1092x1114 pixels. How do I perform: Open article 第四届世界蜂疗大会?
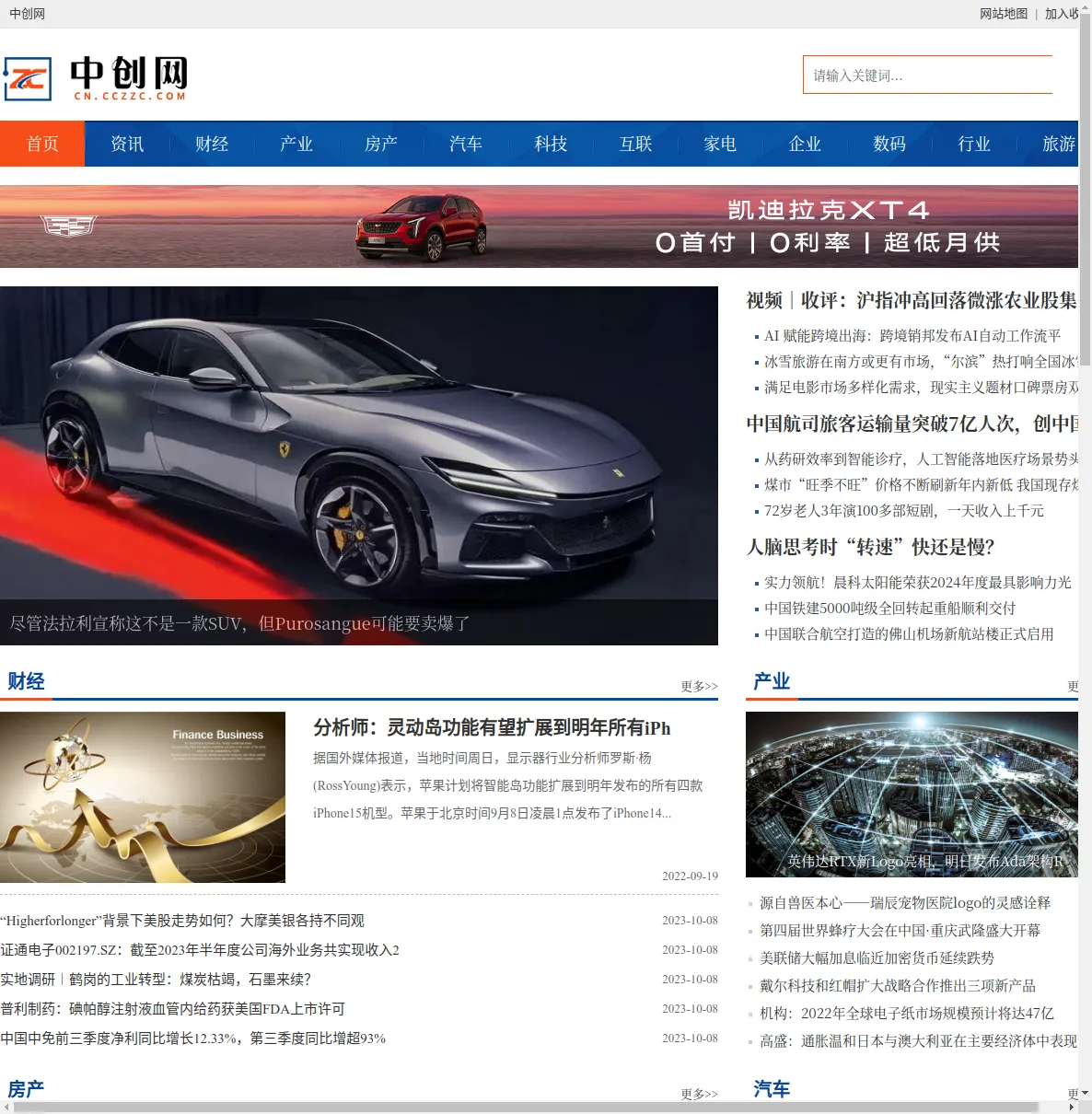pos(900,931)
